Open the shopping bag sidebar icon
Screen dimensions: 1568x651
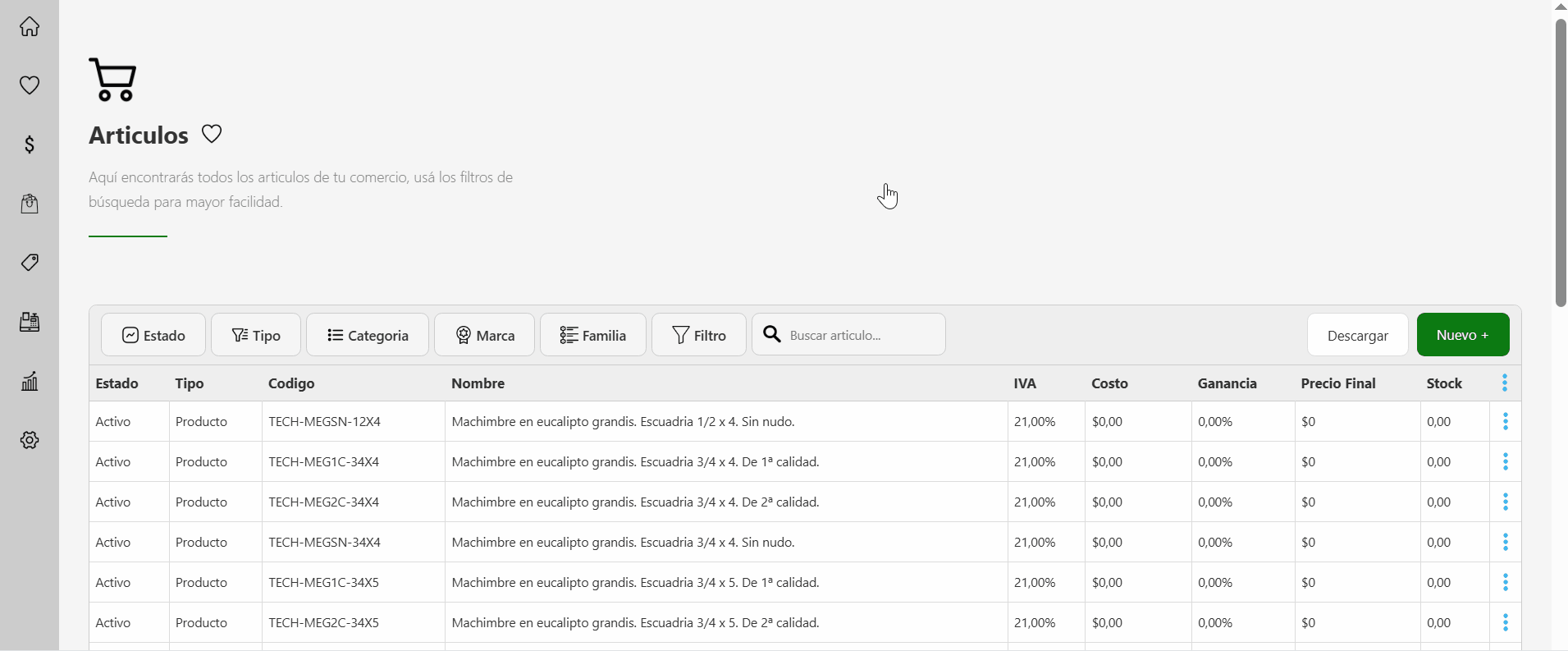pyautogui.click(x=30, y=204)
